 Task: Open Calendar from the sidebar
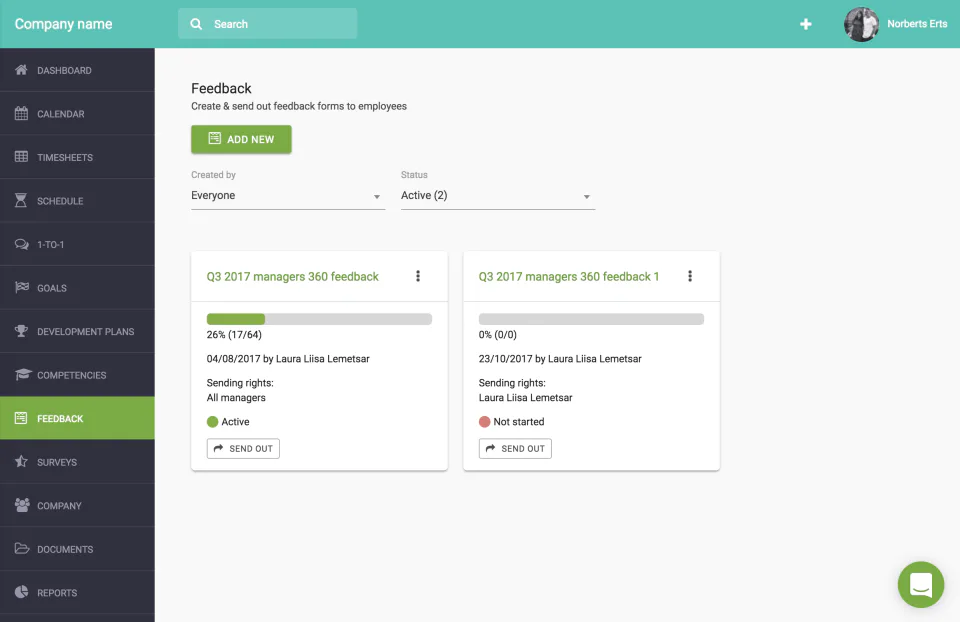(x=77, y=114)
